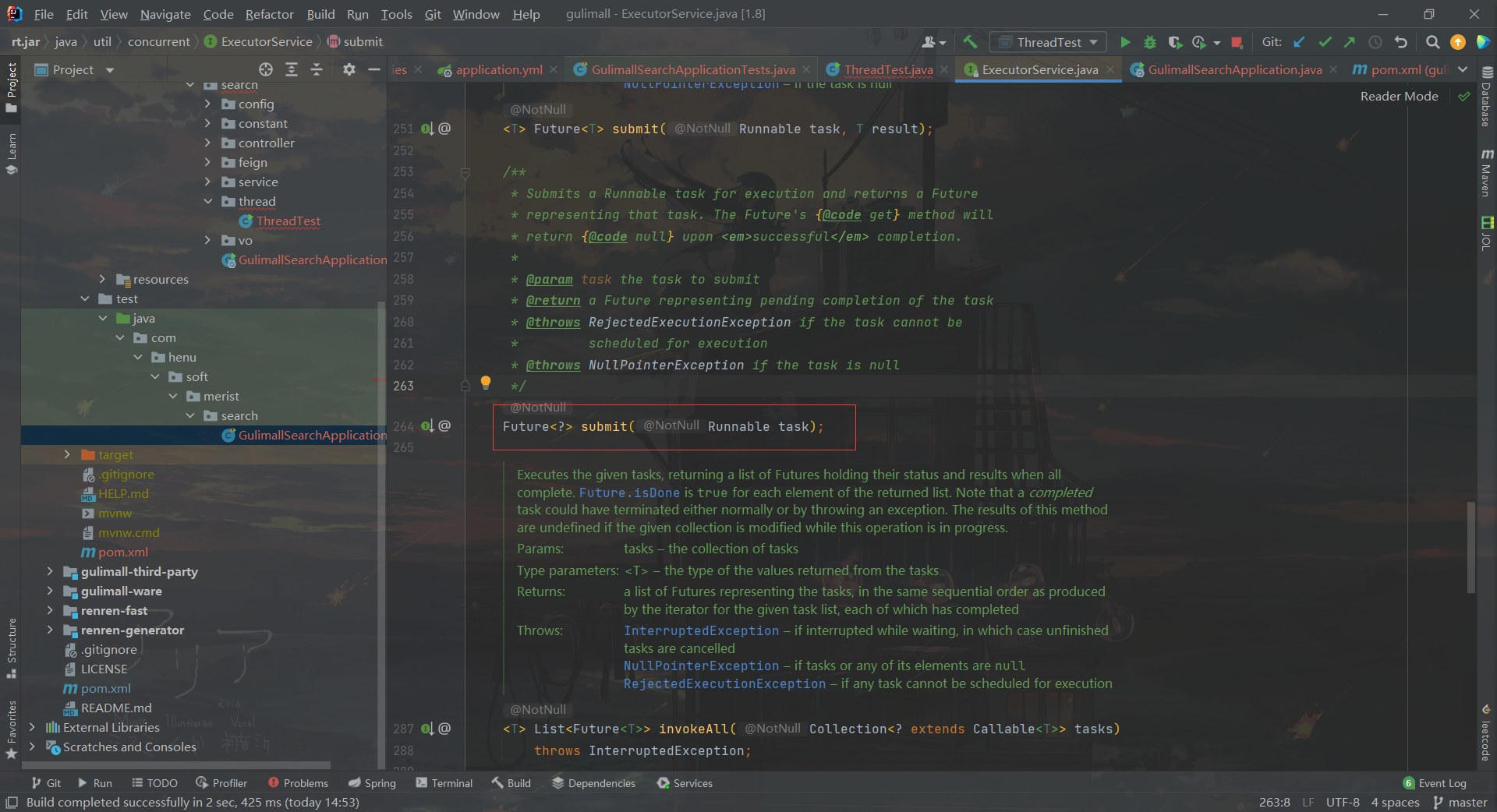Expand all in Project panel
The image size is (1497, 812).
[x=292, y=69]
